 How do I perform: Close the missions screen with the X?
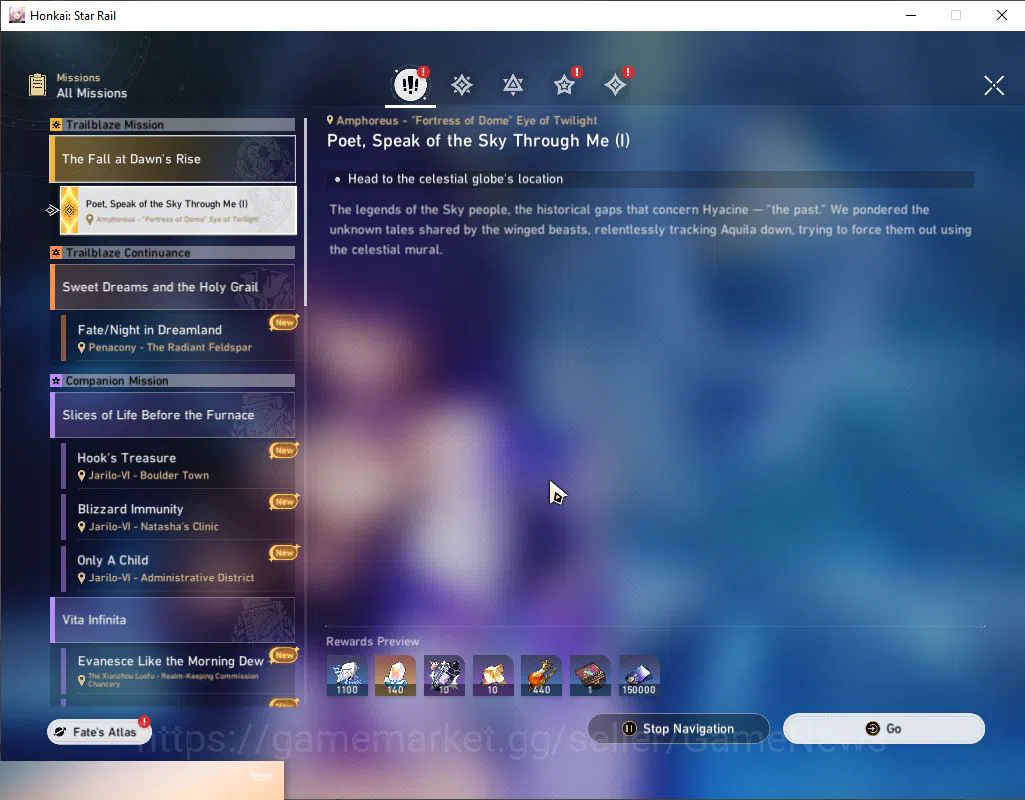coord(994,85)
